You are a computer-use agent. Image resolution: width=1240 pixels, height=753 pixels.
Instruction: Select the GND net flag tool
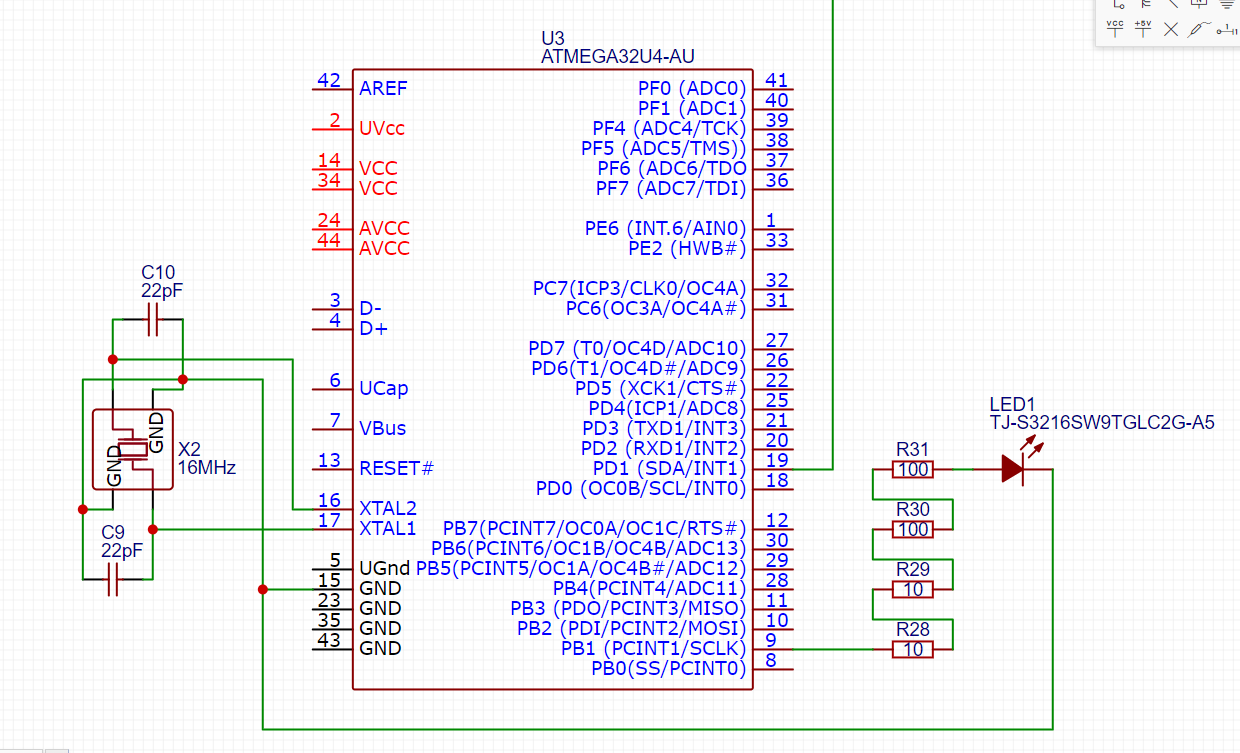1227,3
